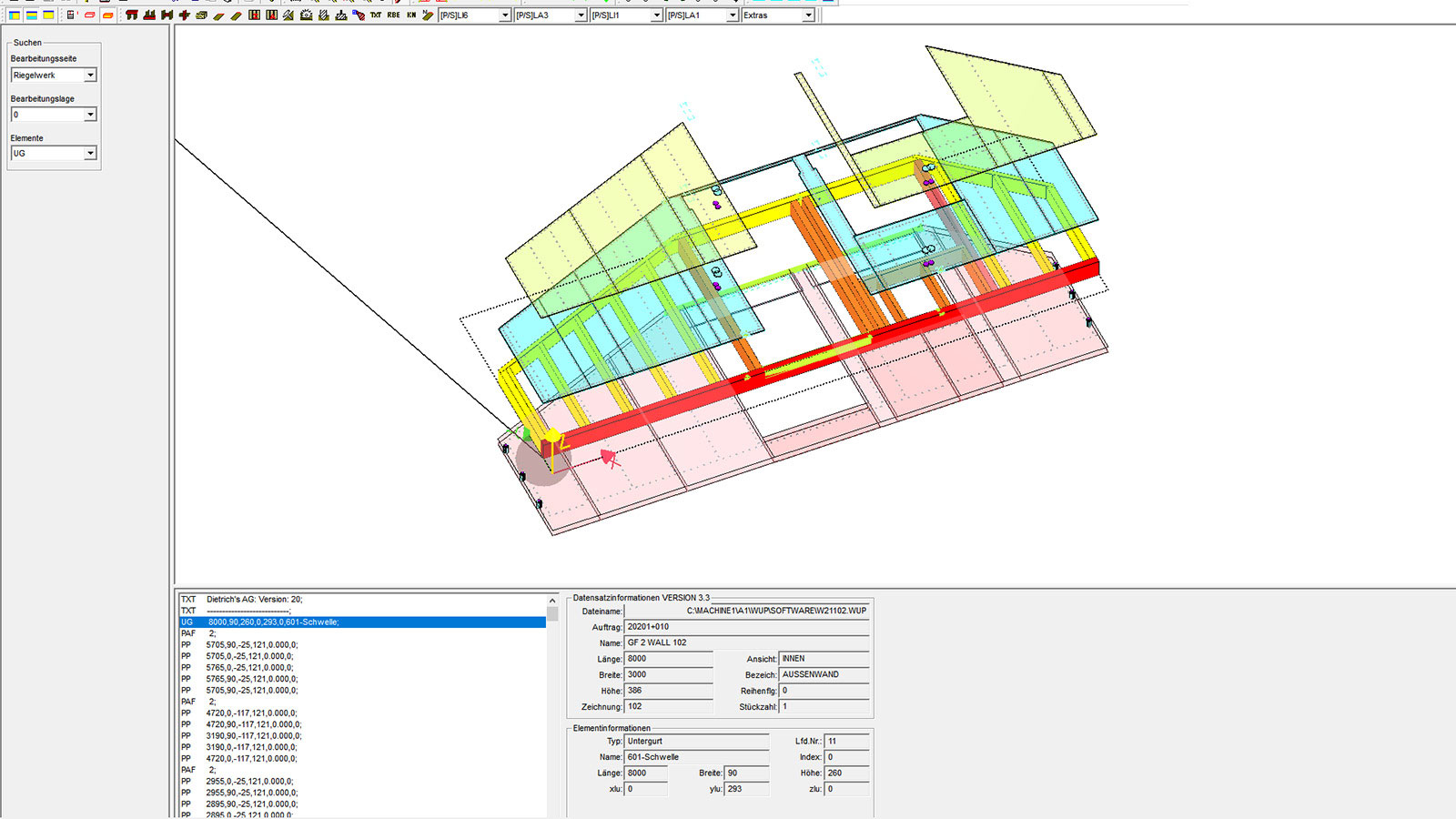Viewport: 1456px width, 819px height.
Task: Open the Bearbeitungsseite dropdown showing Riegelwerk
Action: coord(90,76)
